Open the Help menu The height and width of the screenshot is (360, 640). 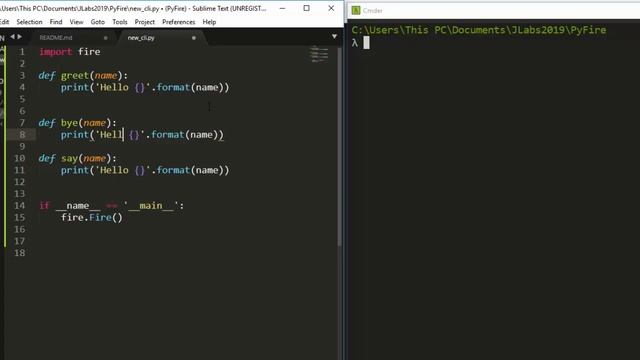click(x=209, y=22)
